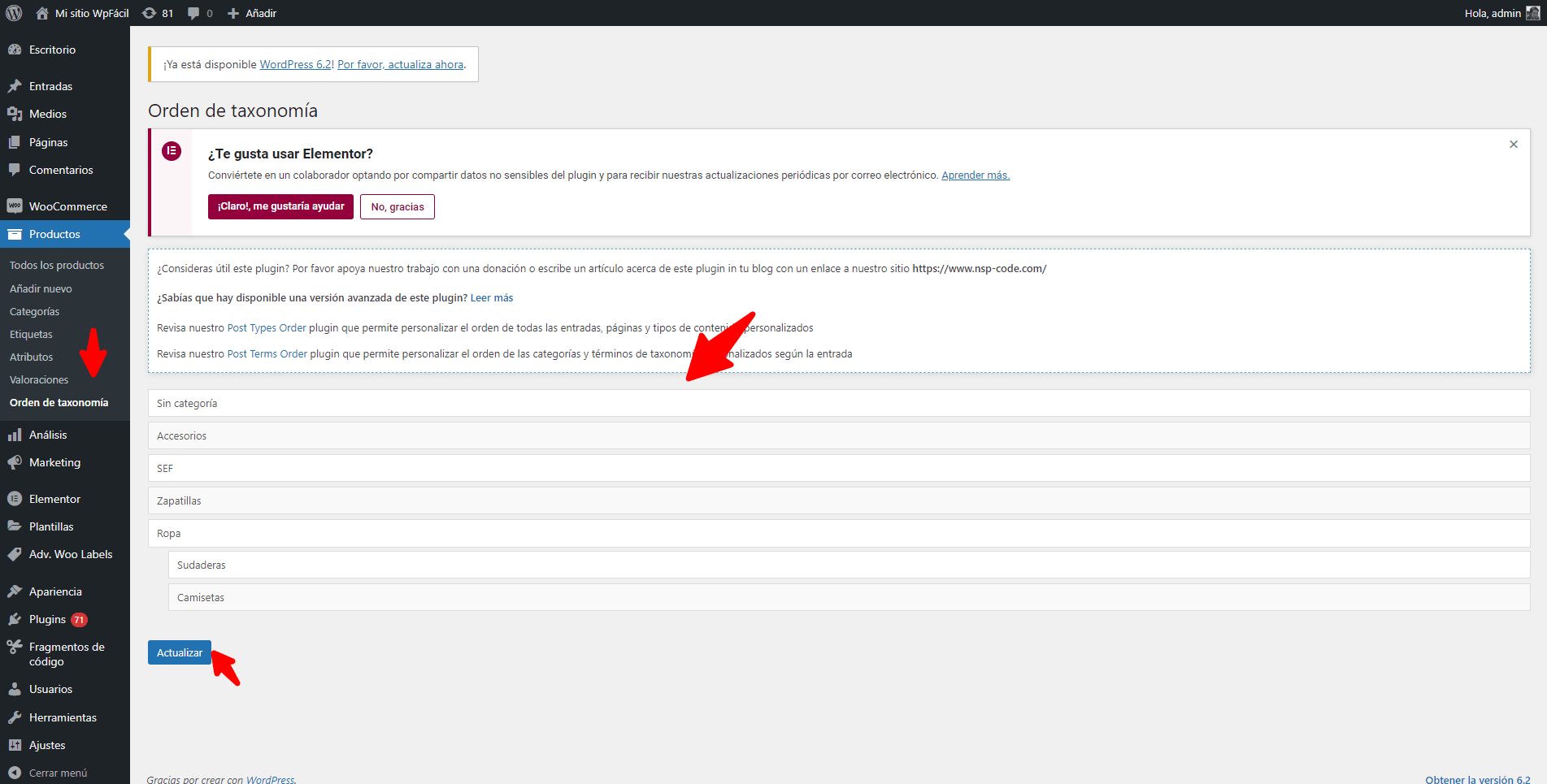Collapse sidebar with Cerrar menú arrow icon

tap(15, 773)
